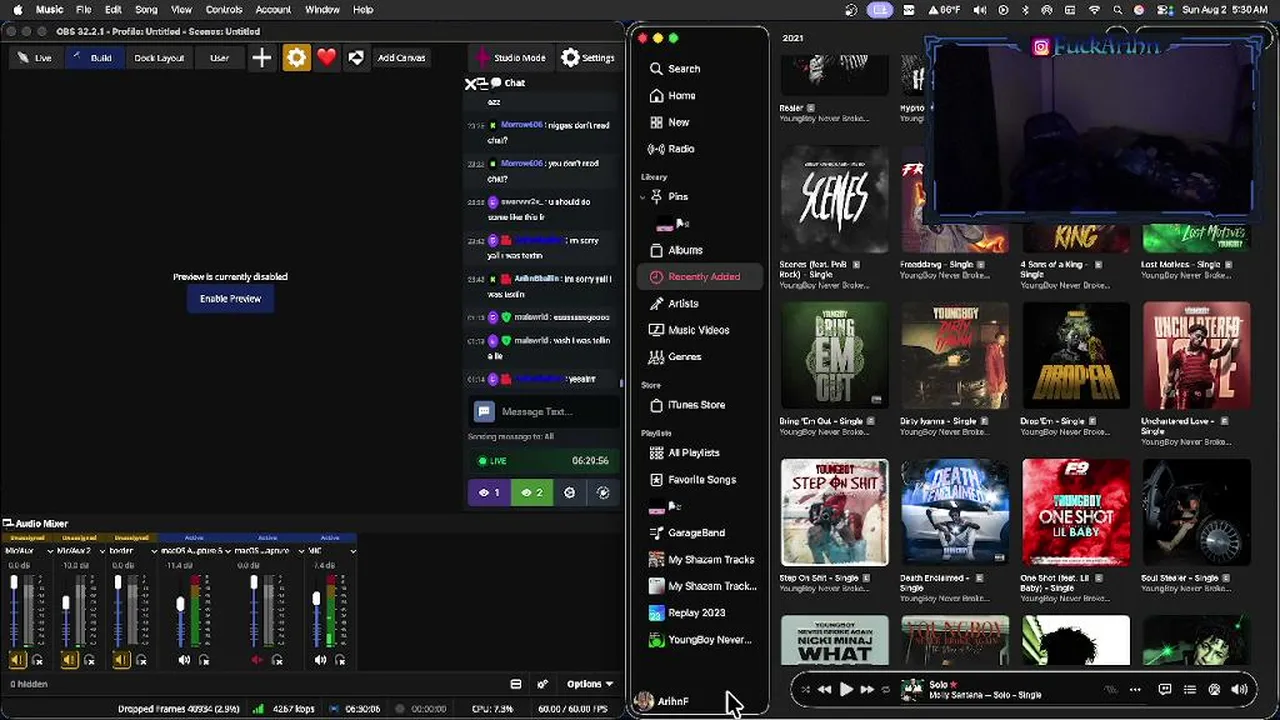This screenshot has height=720, width=1280.
Task: Open the Controls menu
Action: click(x=224, y=10)
